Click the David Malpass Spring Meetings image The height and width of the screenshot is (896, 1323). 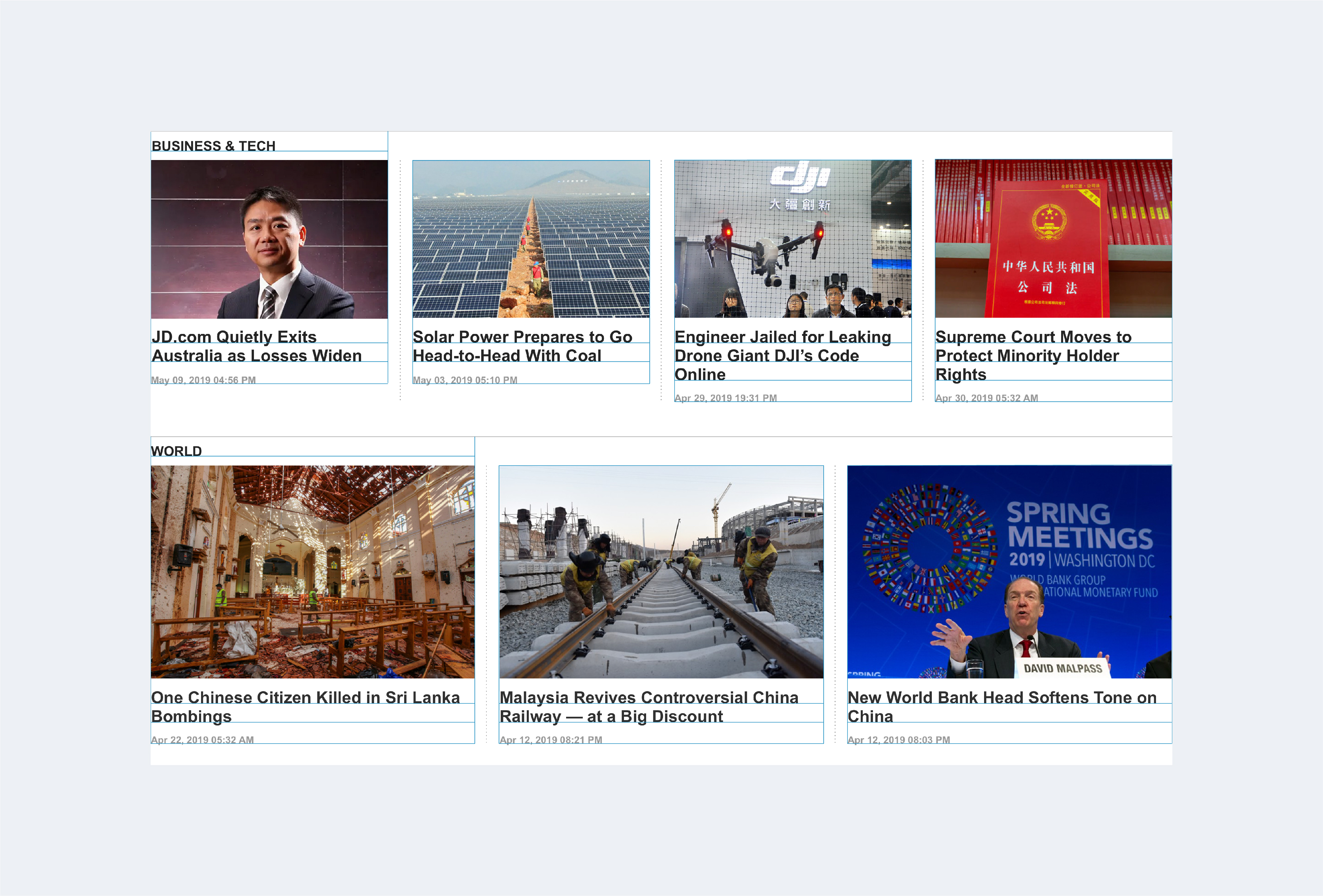click(1009, 572)
